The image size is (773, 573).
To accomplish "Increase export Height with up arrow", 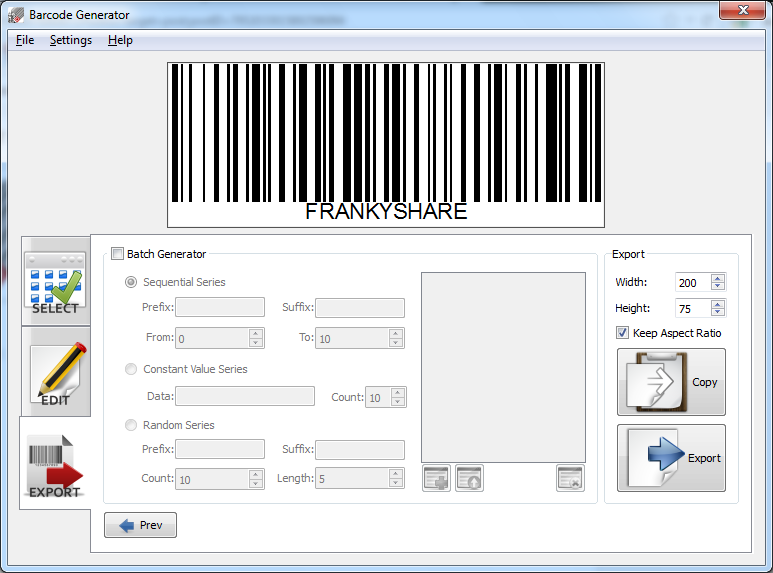I will click(718, 304).
